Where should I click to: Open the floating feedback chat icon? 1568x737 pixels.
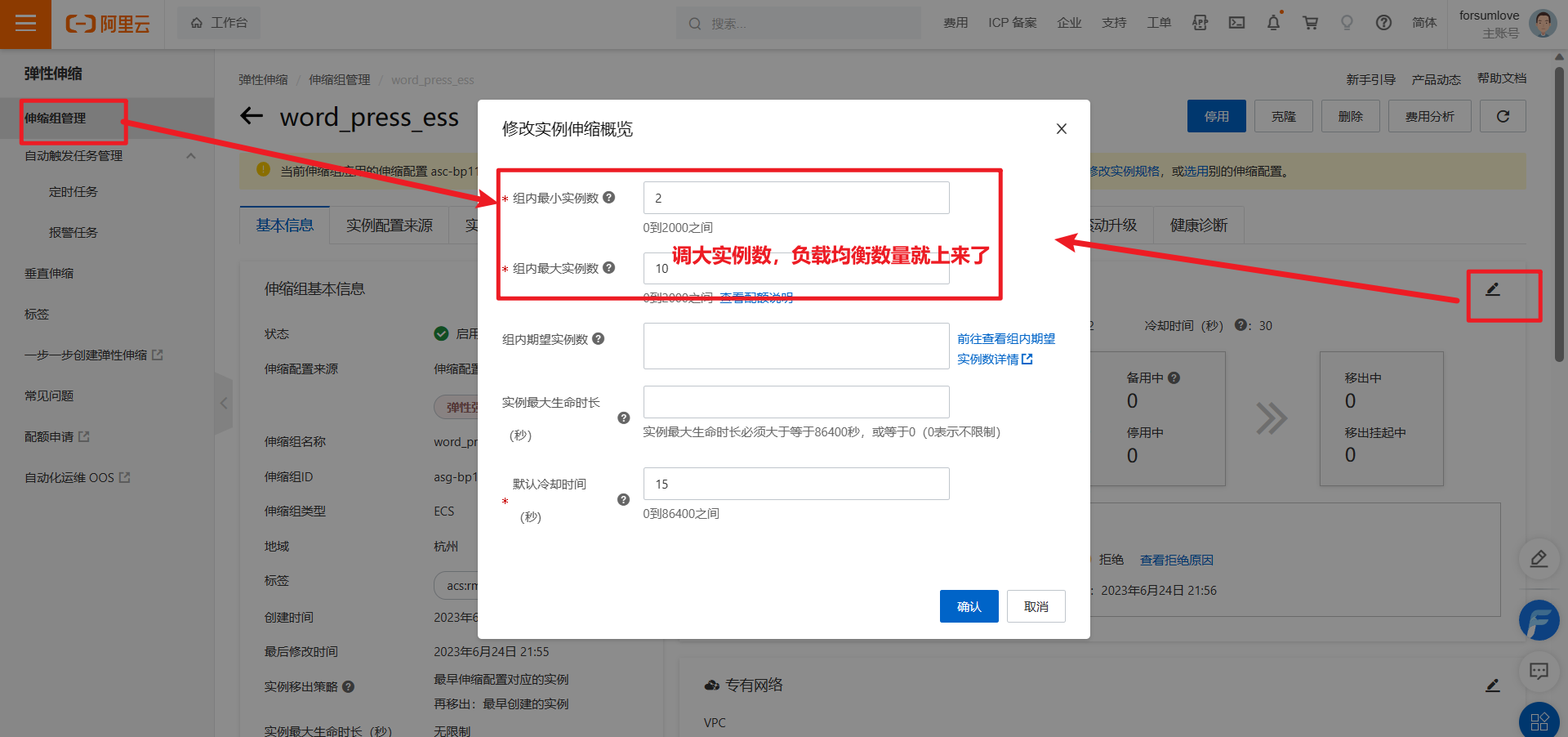point(1539,672)
